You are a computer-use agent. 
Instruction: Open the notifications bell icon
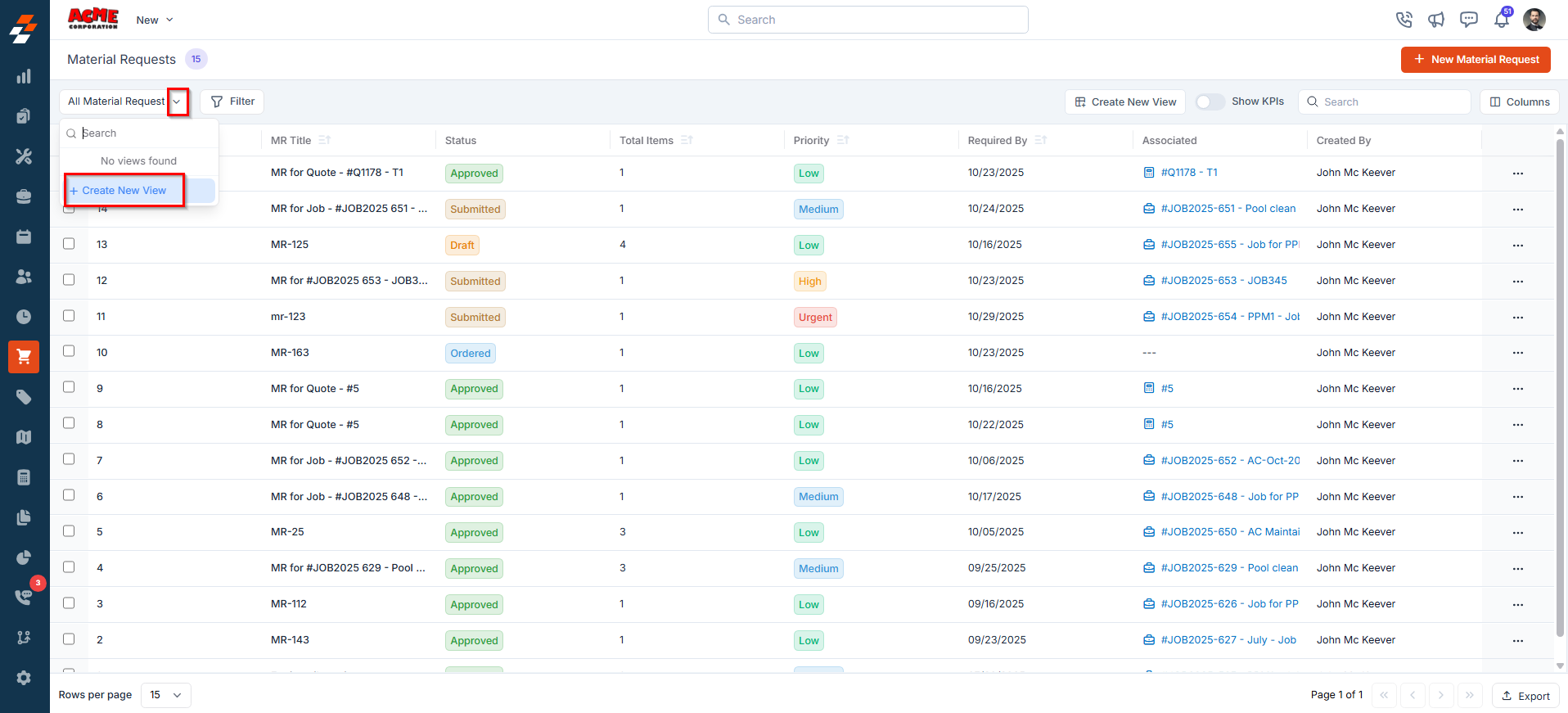(x=1502, y=20)
